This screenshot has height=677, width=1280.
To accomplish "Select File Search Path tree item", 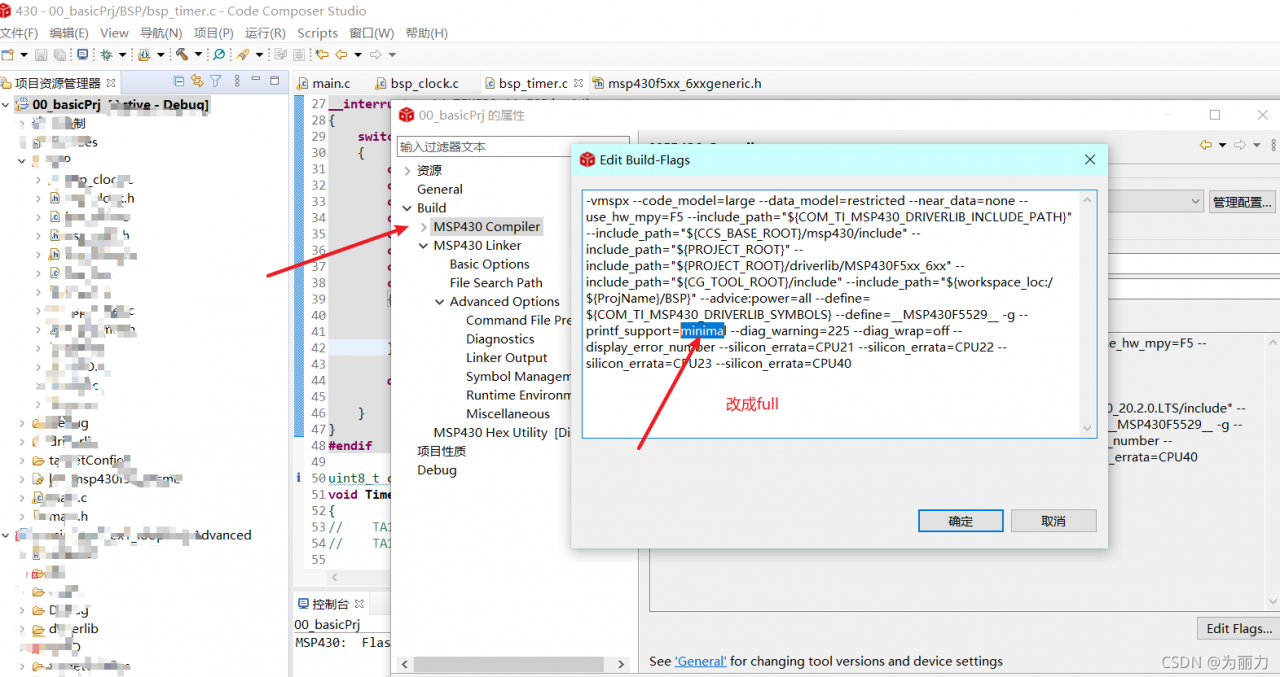I will 496,283.
